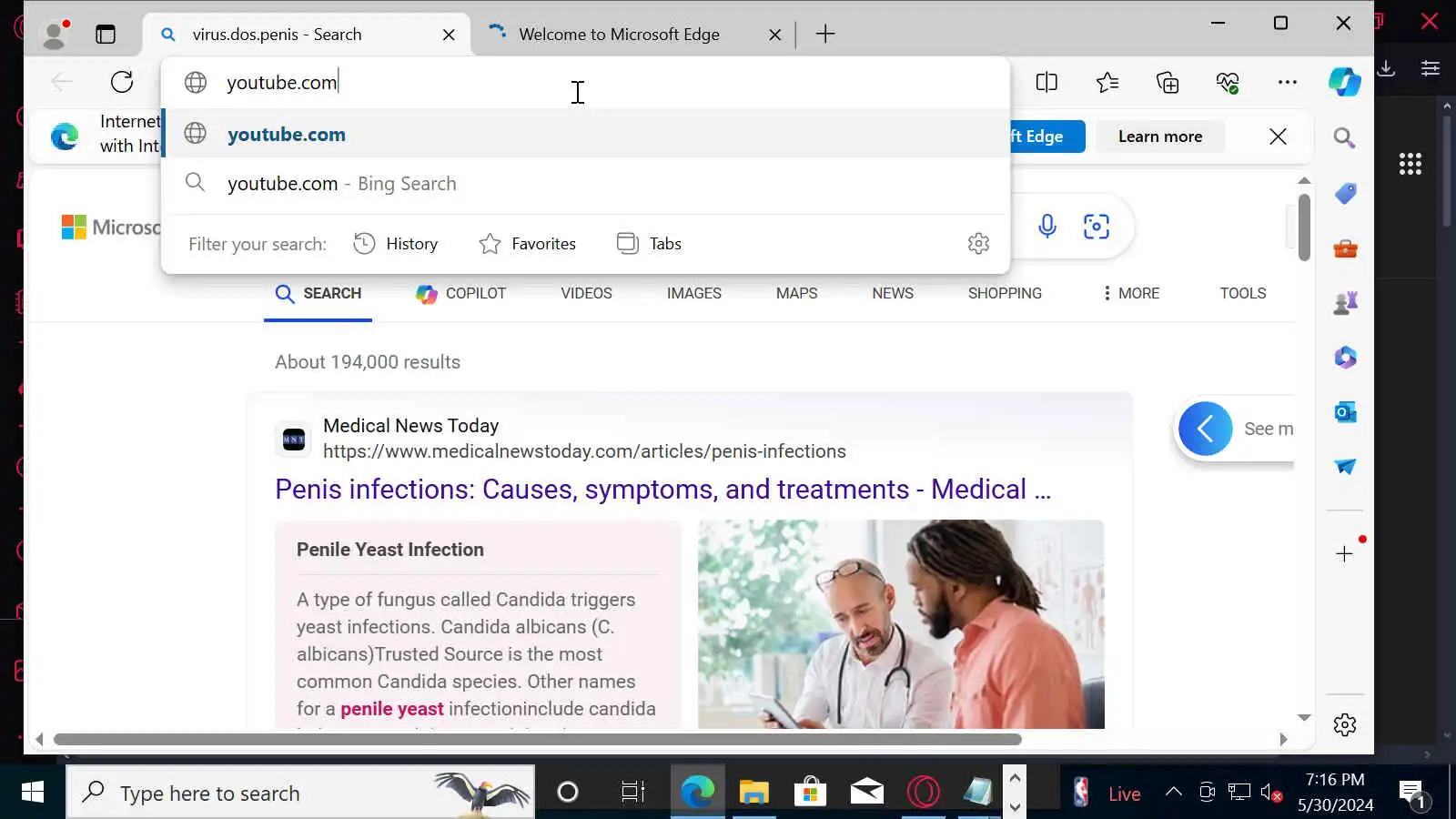Image resolution: width=1456 pixels, height=819 pixels.
Task: Click the blue back chevron button
Action: point(1205,429)
